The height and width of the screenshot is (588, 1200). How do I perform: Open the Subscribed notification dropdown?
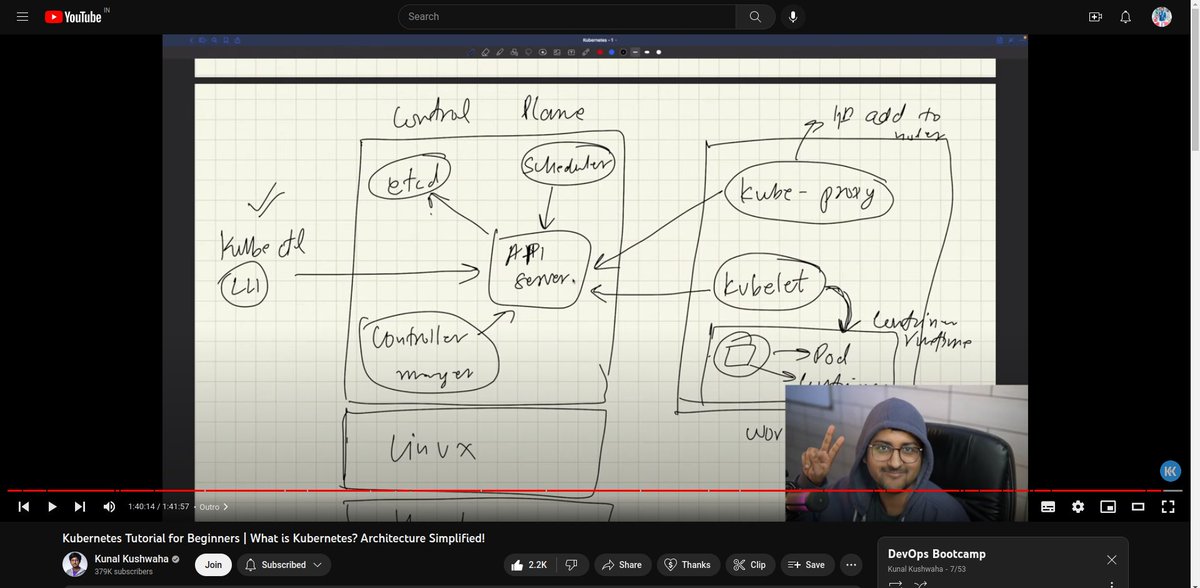pyautogui.click(x=284, y=565)
